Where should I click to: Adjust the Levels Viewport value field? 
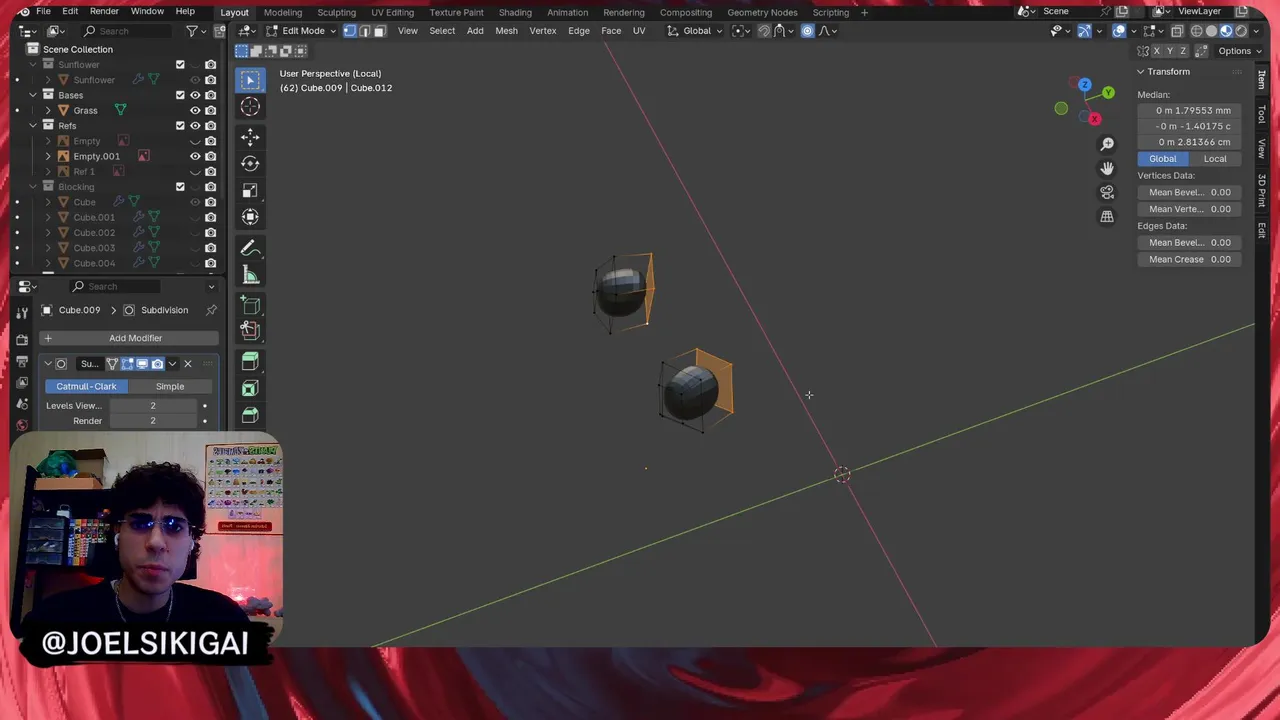point(153,406)
